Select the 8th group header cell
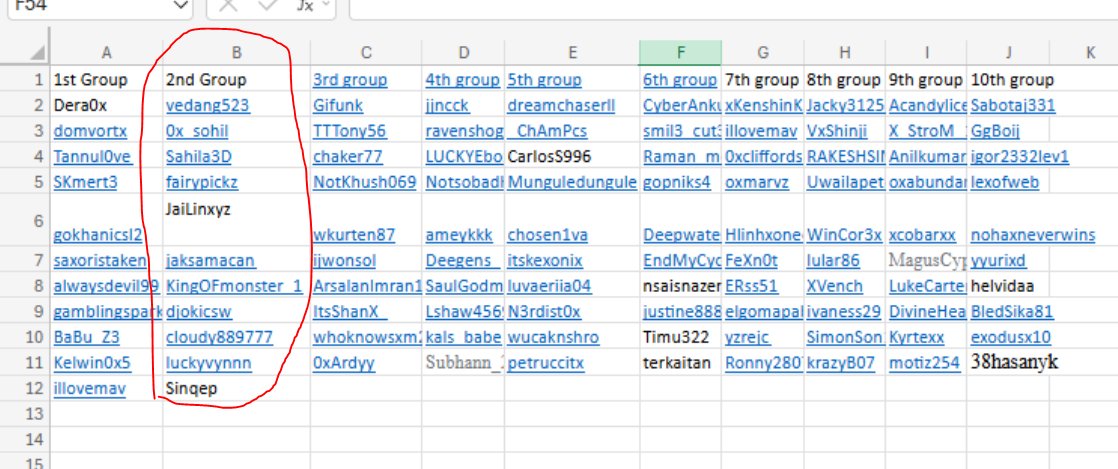The image size is (1118, 469). point(845,80)
